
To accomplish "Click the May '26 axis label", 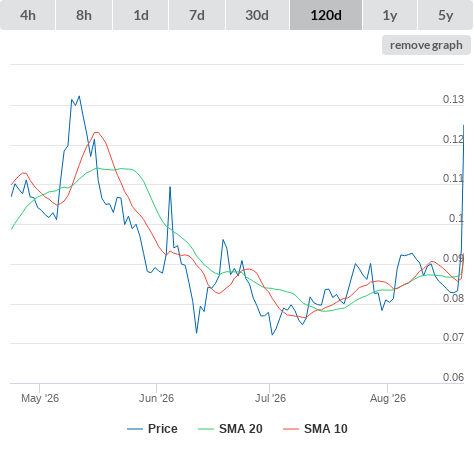I will pyautogui.click(x=40, y=398).
